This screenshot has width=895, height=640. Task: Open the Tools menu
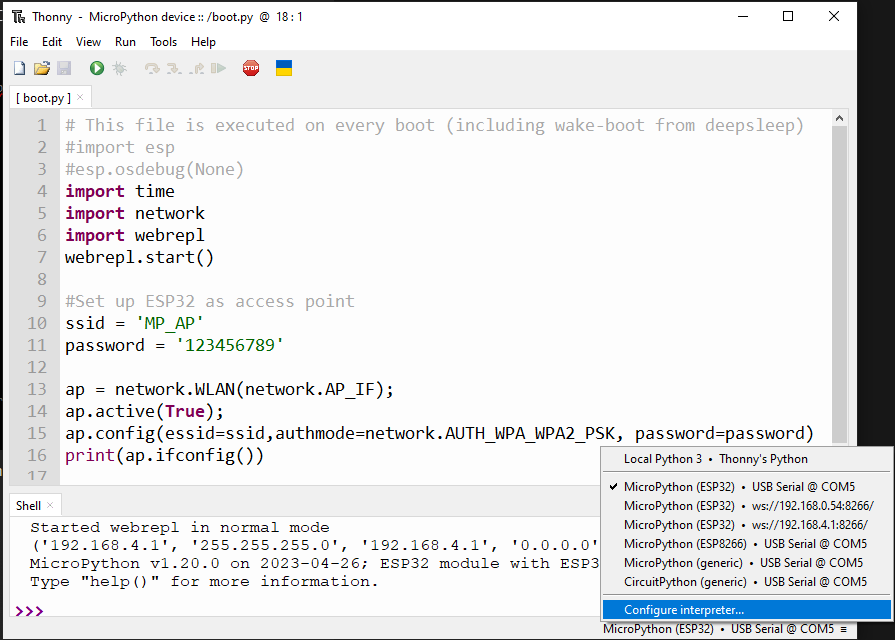click(163, 42)
